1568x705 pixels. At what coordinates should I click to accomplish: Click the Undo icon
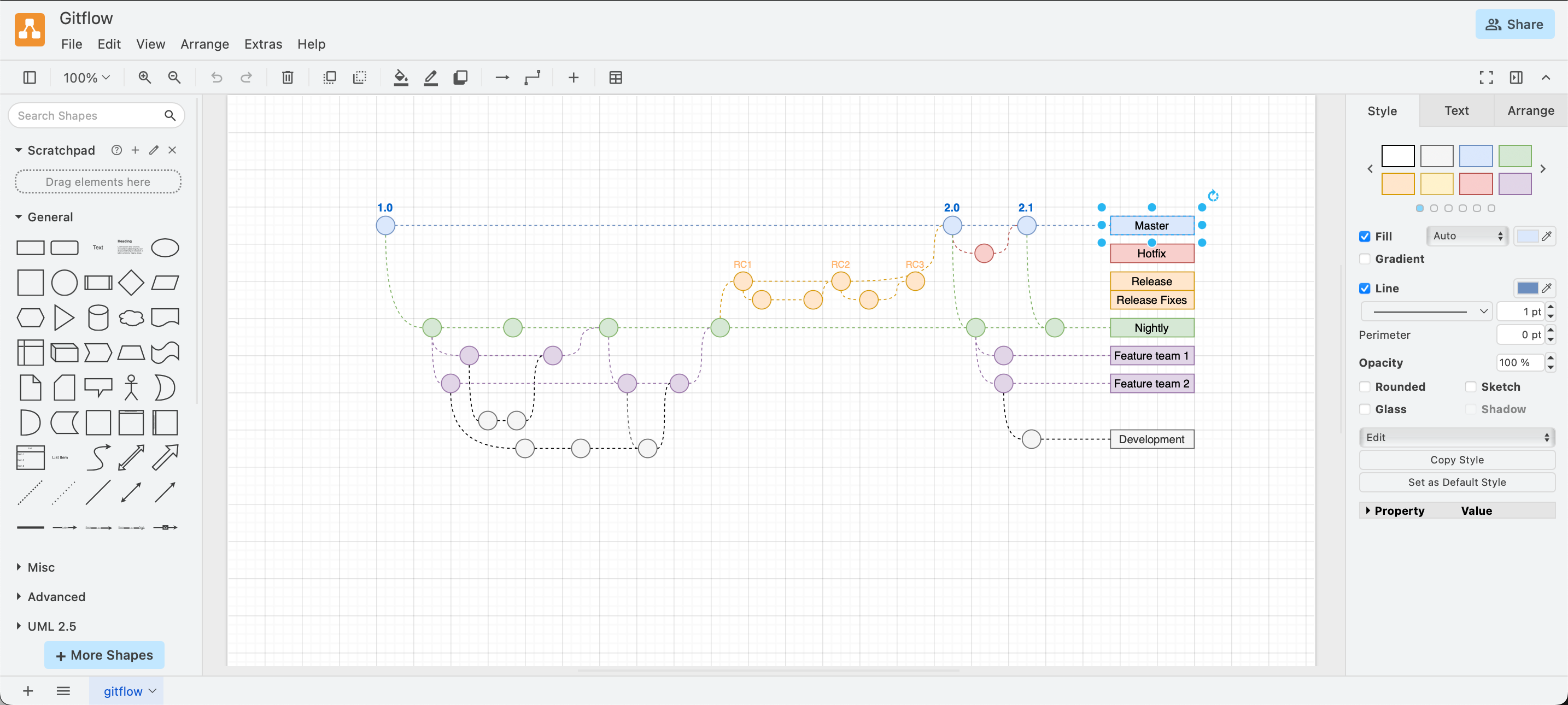tap(217, 77)
